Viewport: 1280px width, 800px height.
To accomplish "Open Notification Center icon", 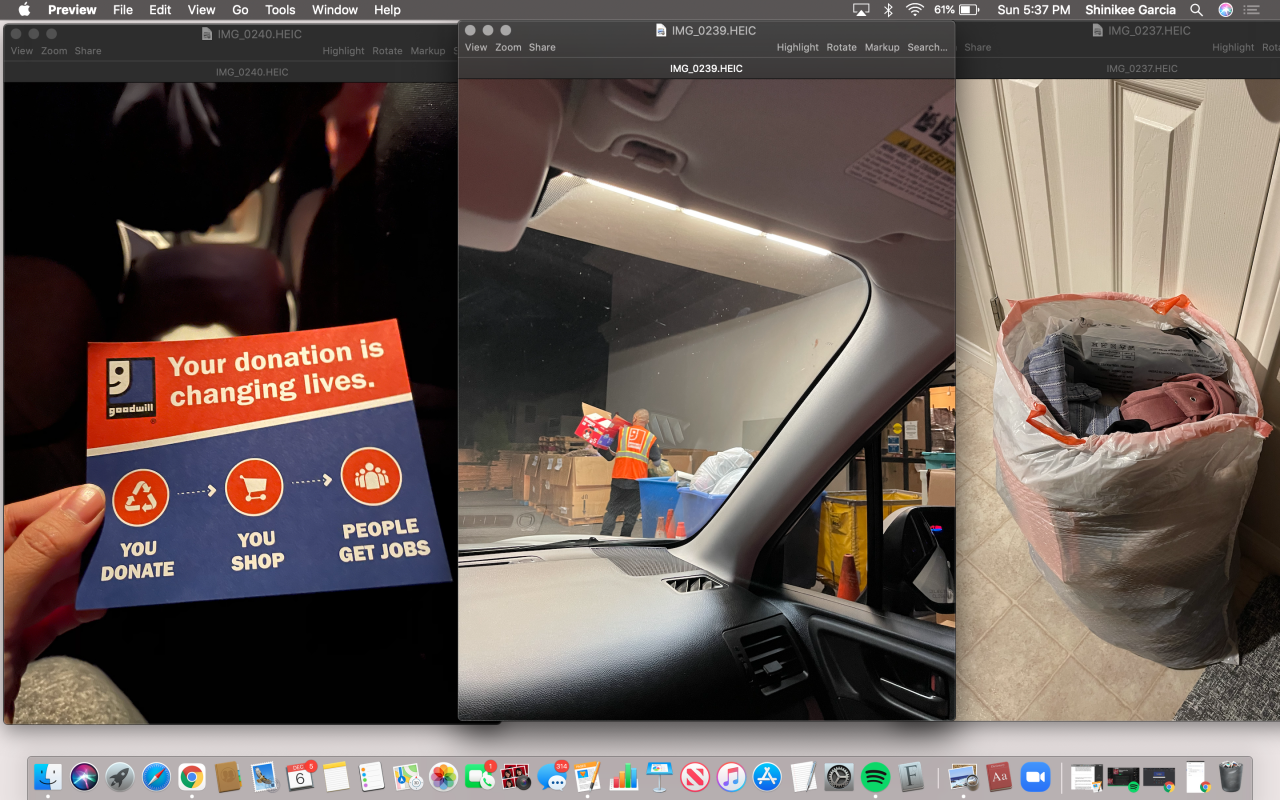I will (x=1251, y=10).
